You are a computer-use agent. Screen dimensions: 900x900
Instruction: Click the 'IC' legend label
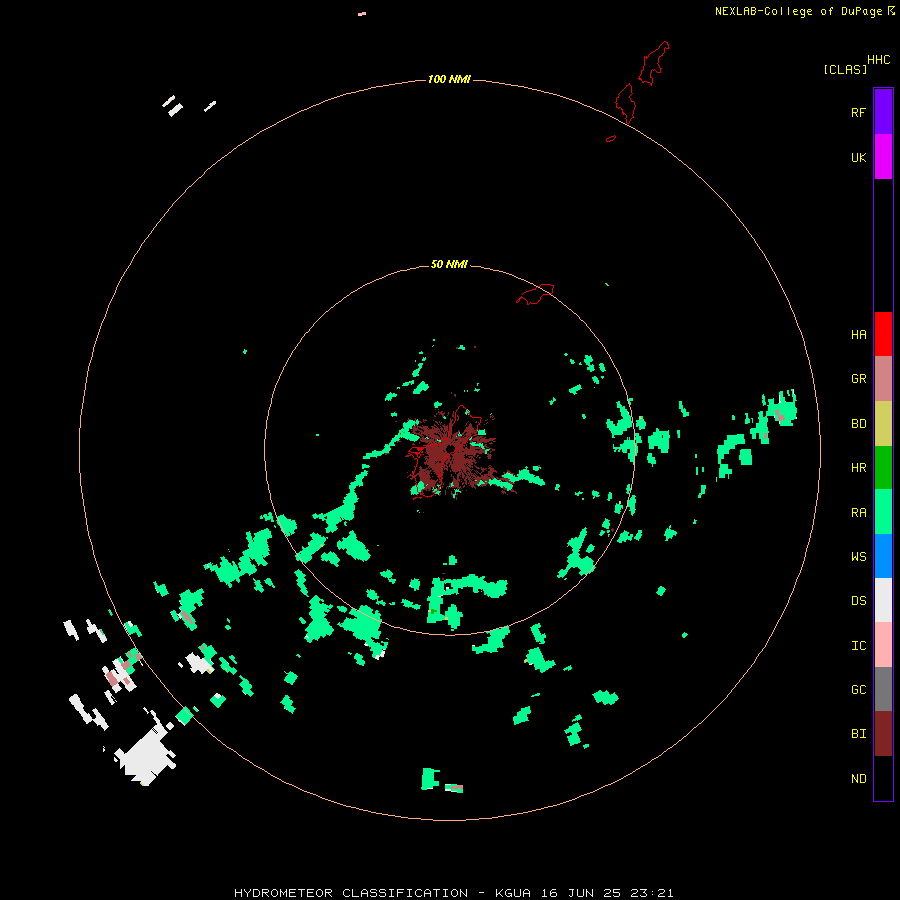[858, 646]
